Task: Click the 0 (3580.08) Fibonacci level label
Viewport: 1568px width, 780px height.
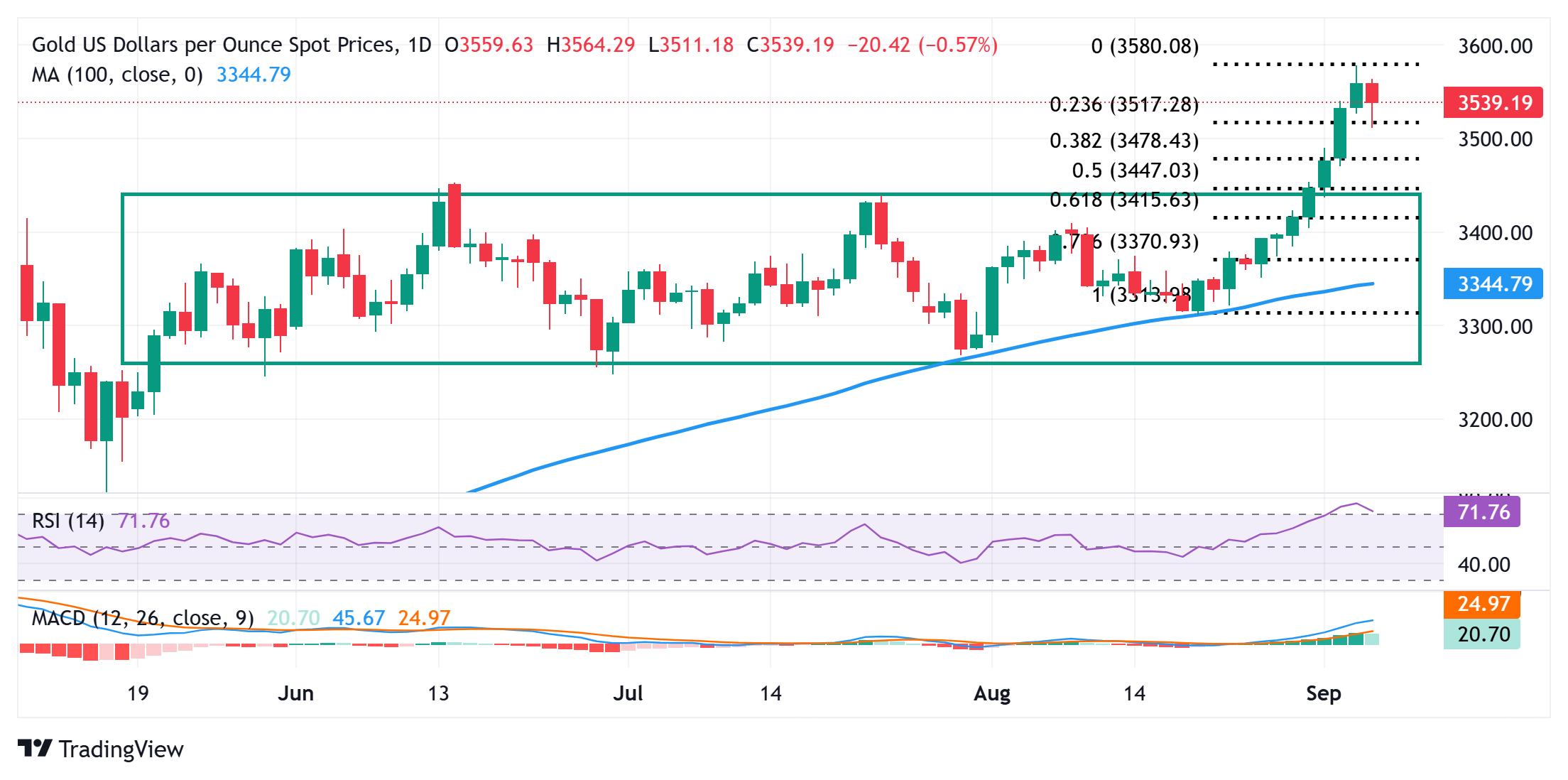Action: click(x=1145, y=47)
